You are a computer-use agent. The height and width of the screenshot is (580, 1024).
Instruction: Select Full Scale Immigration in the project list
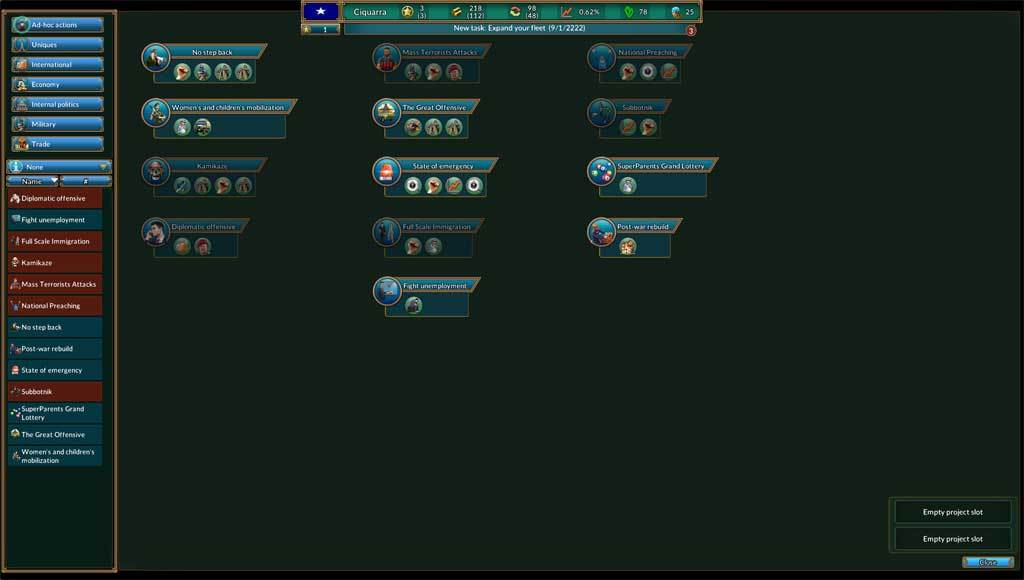point(55,241)
